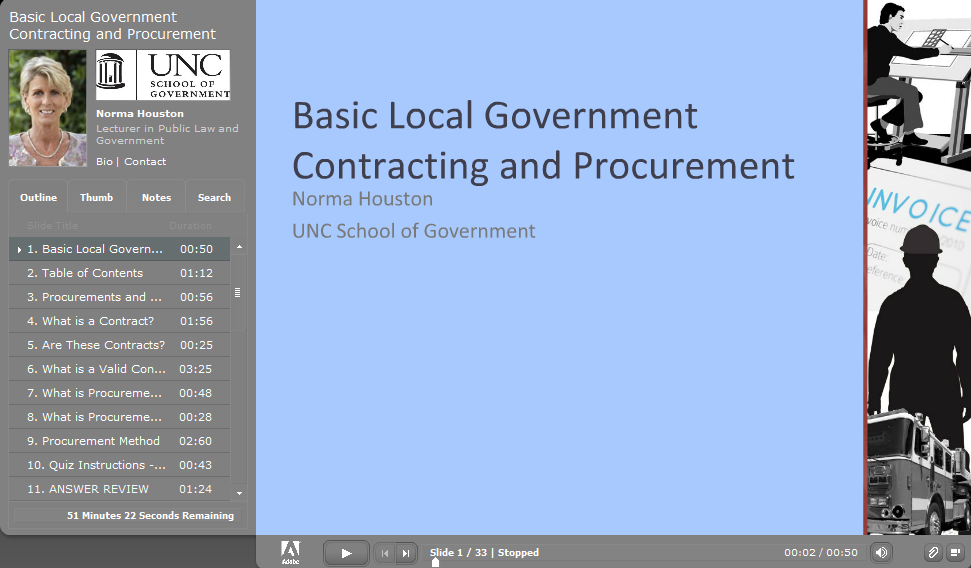Click the playback progress slider marker
Image resolution: width=971 pixels, height=568 pixels.
[x=435, y=563]
